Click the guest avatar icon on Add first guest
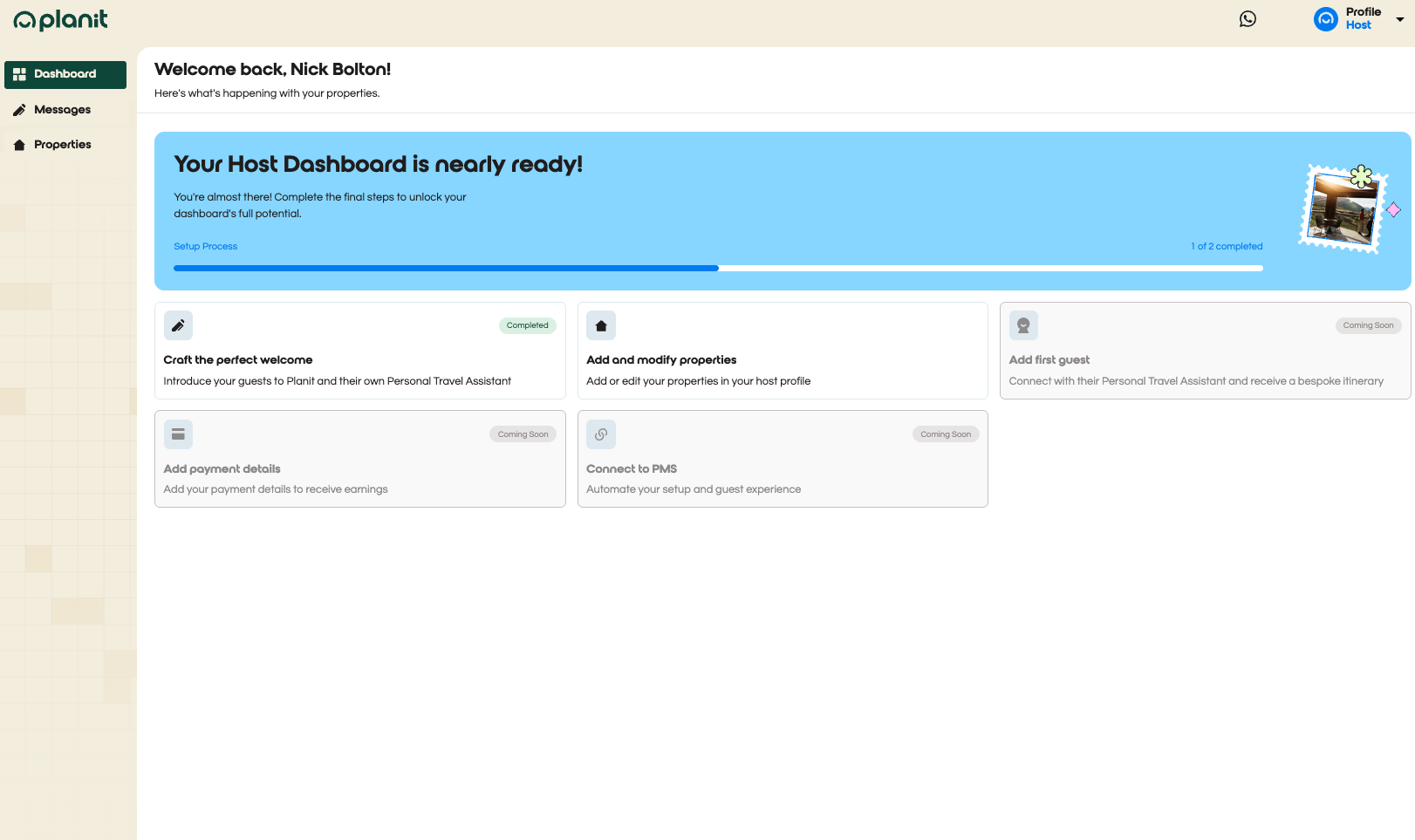The width and height of the screenshot is (1415, 840). 1023,325
